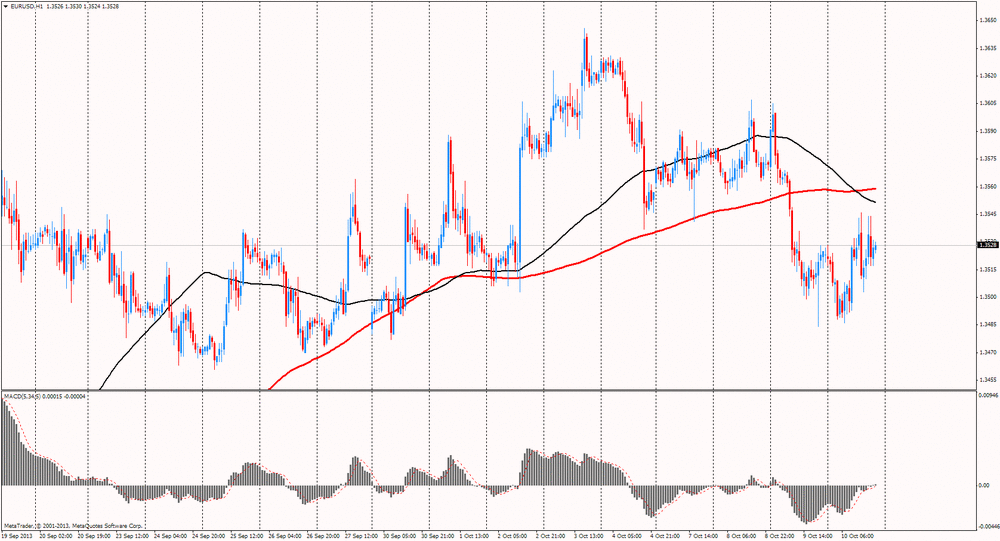Click the 23 Sep 12:00 time label
Screen dimensions: 1000x541
131,537
